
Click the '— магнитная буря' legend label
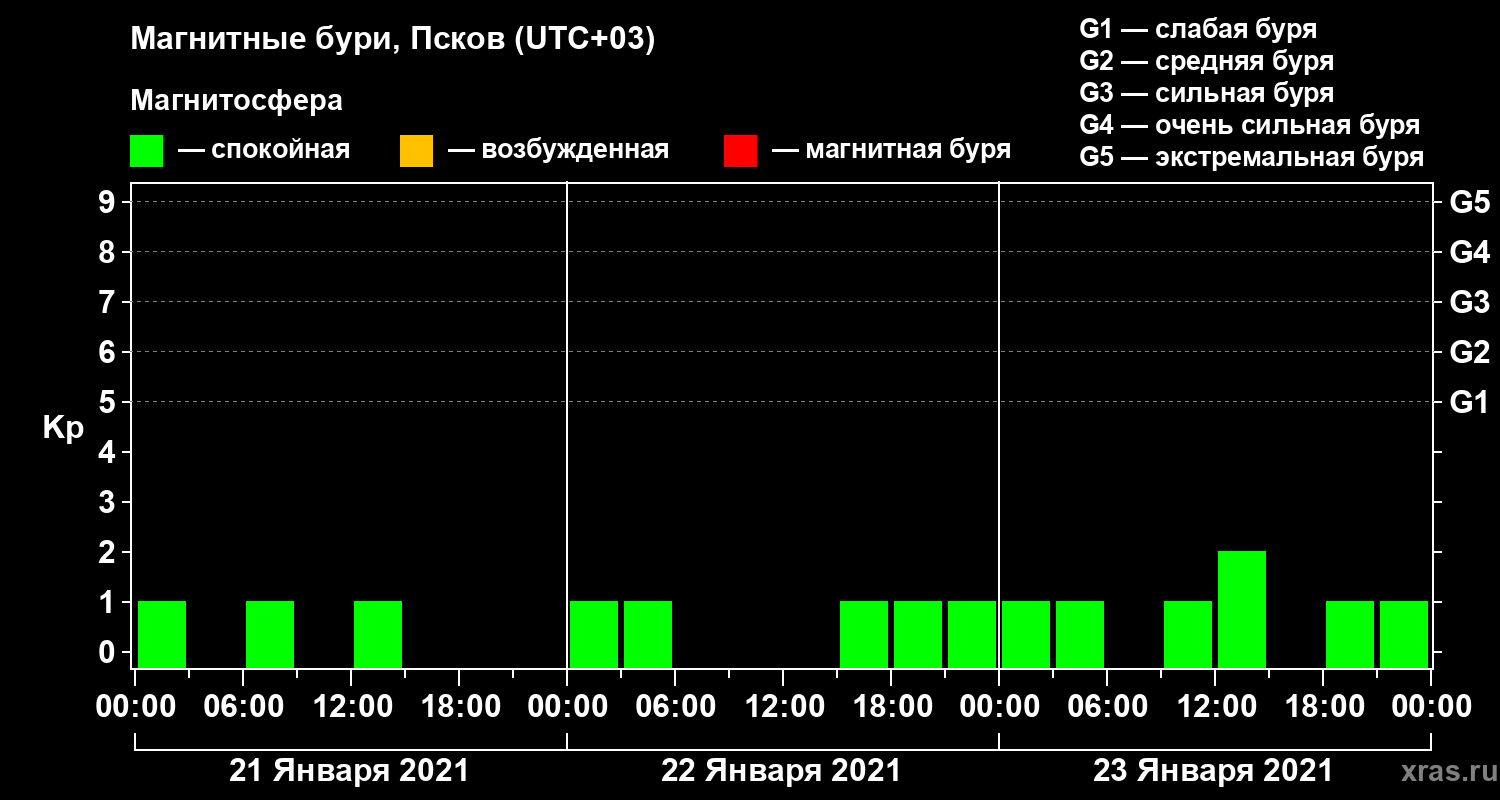pyautogui.click(x=892, y=150)
